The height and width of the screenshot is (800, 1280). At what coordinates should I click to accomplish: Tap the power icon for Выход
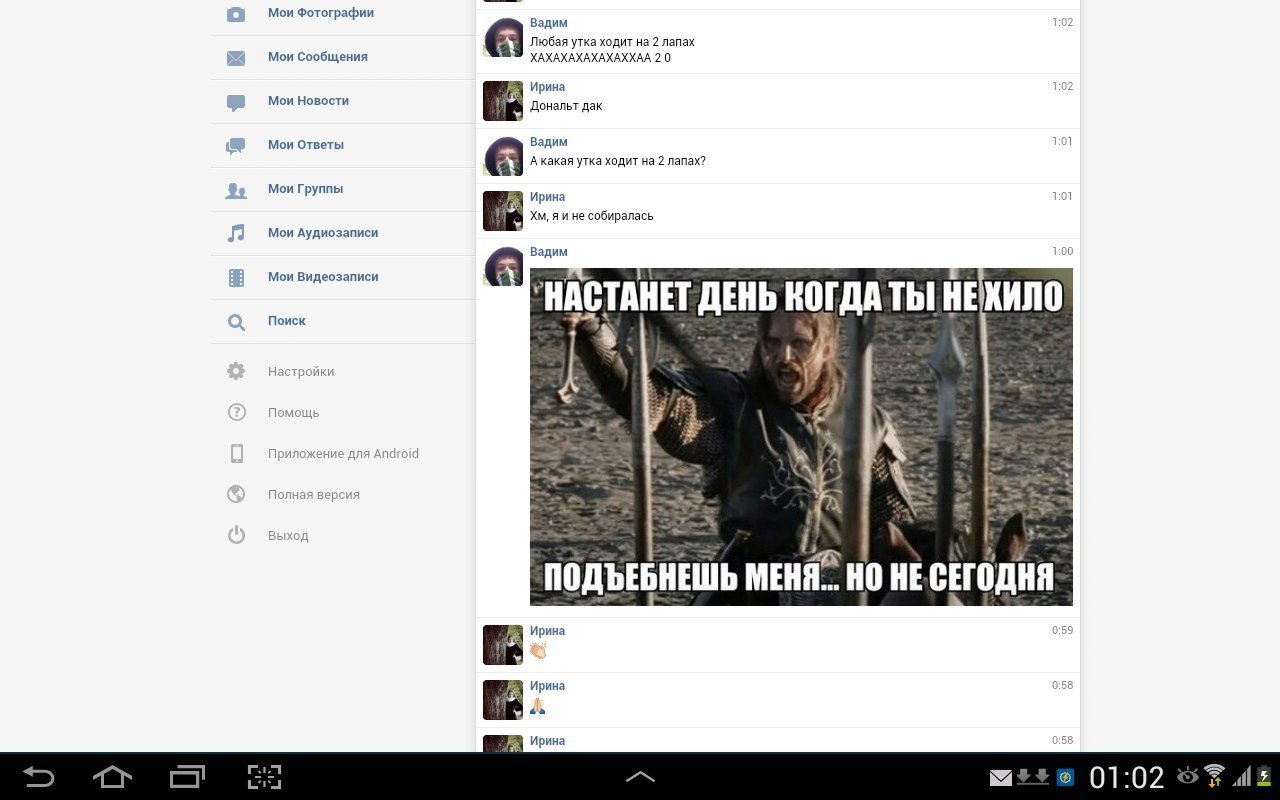(236, 535)
